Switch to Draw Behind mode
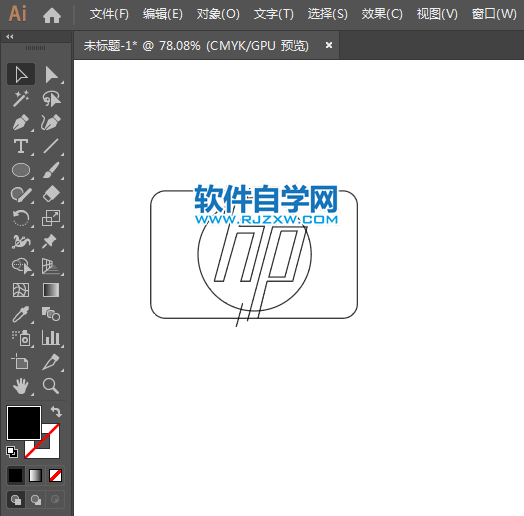Image resolution: width=524 pixels, height=516 pixels. pyautogui.click(x=36, y=500)
